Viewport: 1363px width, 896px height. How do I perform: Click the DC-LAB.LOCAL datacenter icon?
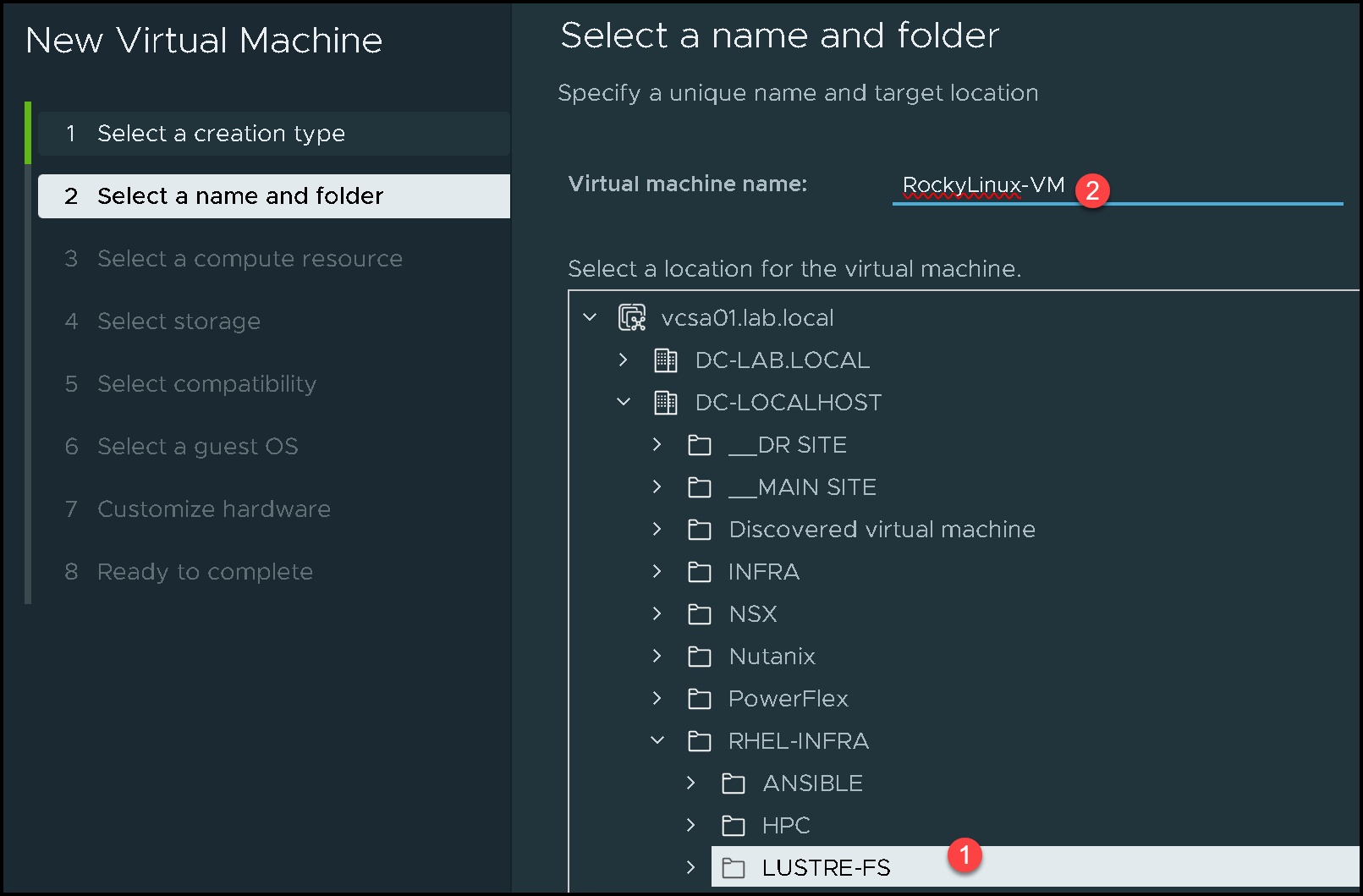point(666,360)
